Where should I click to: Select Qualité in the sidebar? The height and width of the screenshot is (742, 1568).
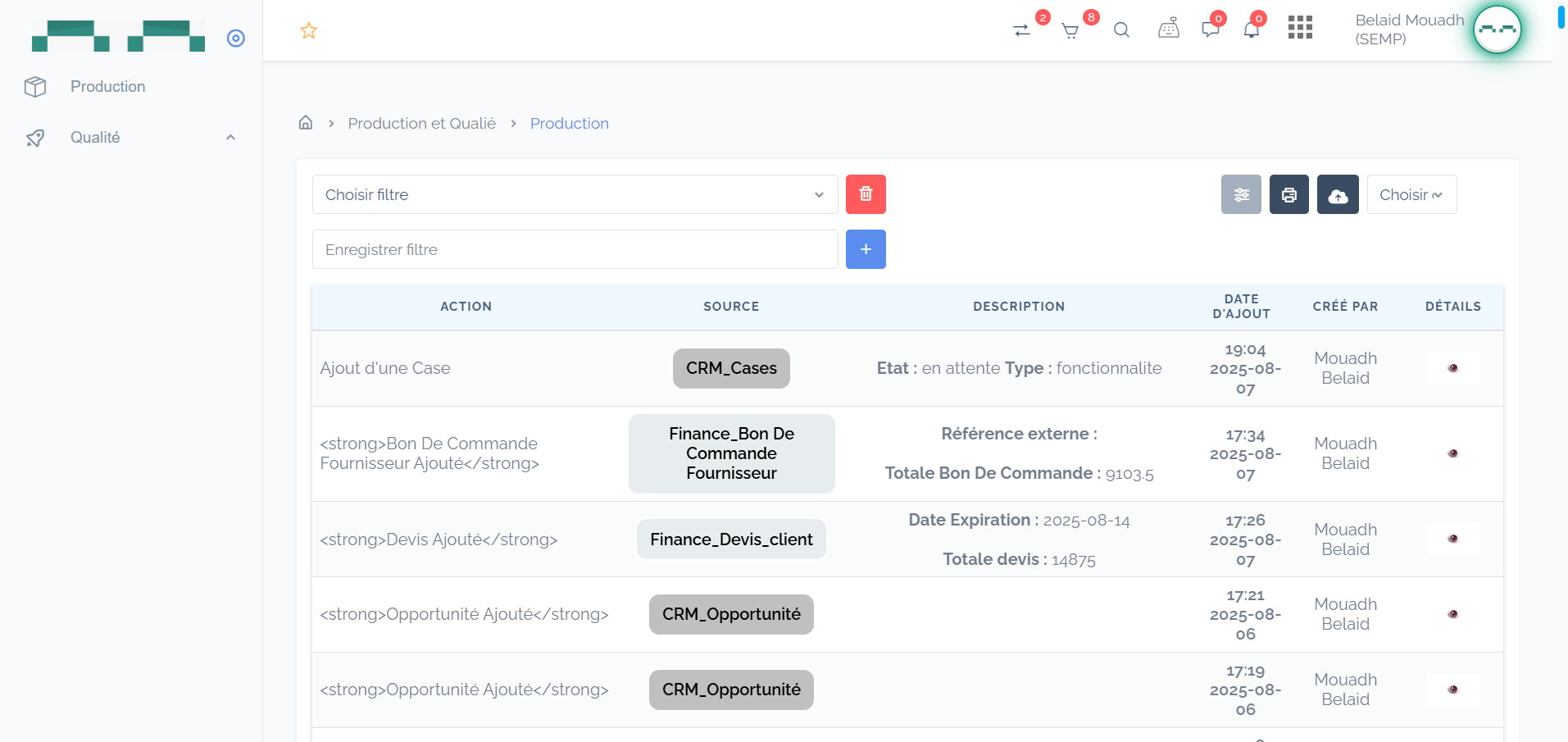coord(95,137)
